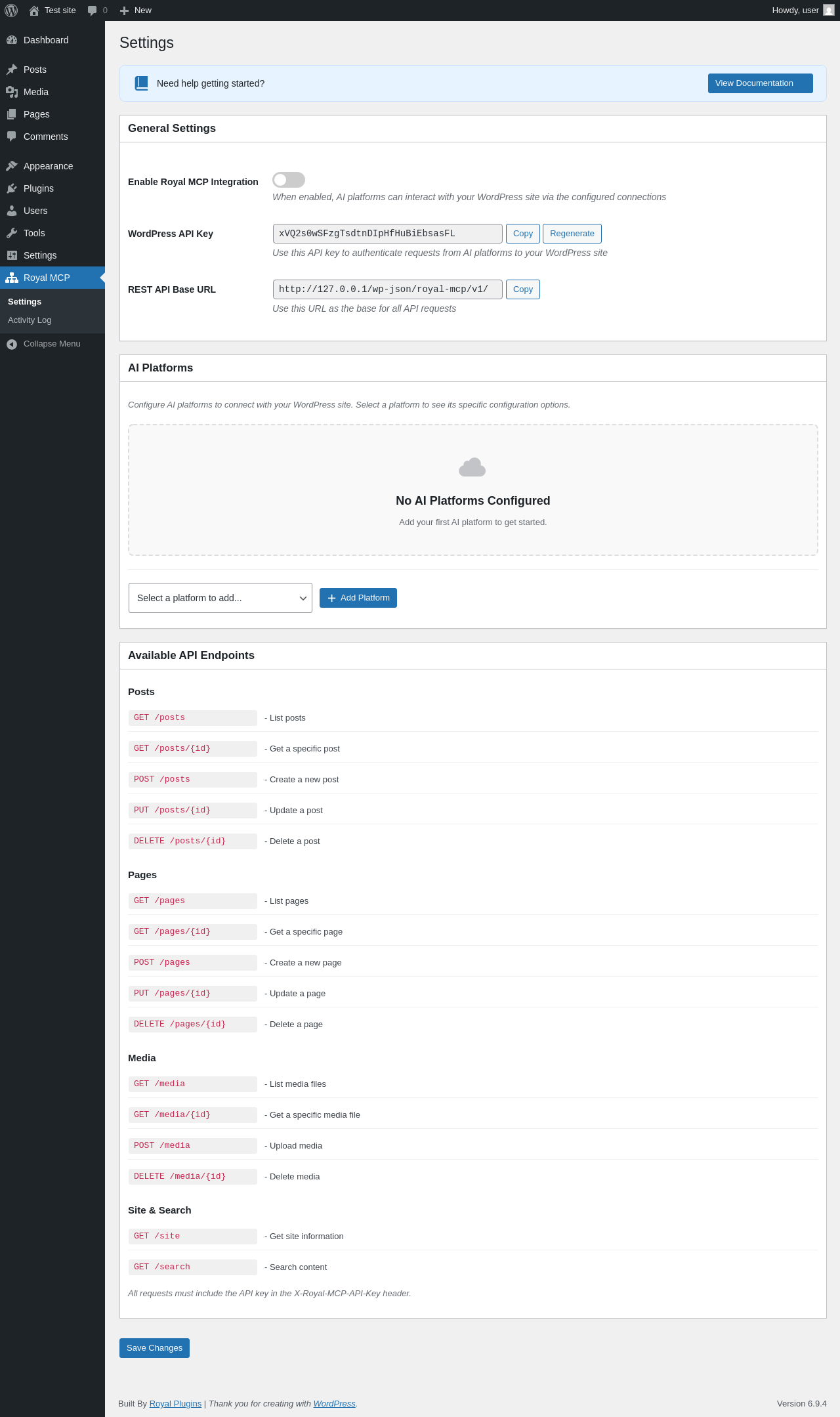Click the "DELETE /media/{id}" endpoint code
This screenshot has width=840, height=1417.
[x=193, y=1177]
